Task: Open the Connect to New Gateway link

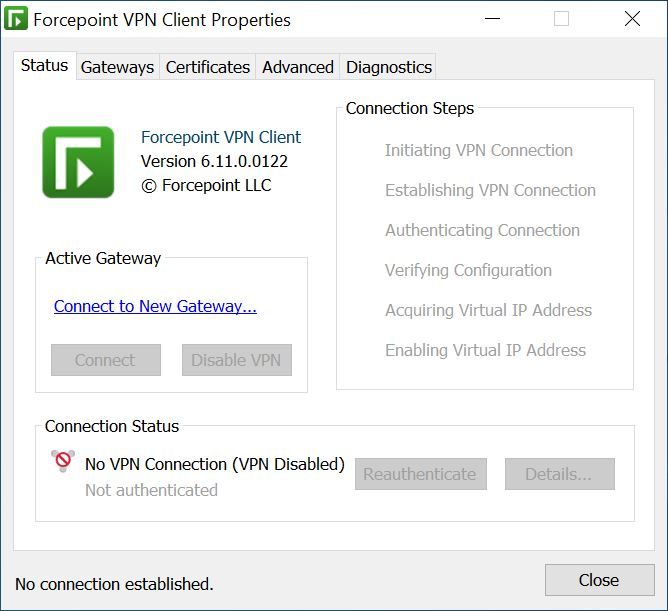Action: pyautogui.click(x=155, y=306)
